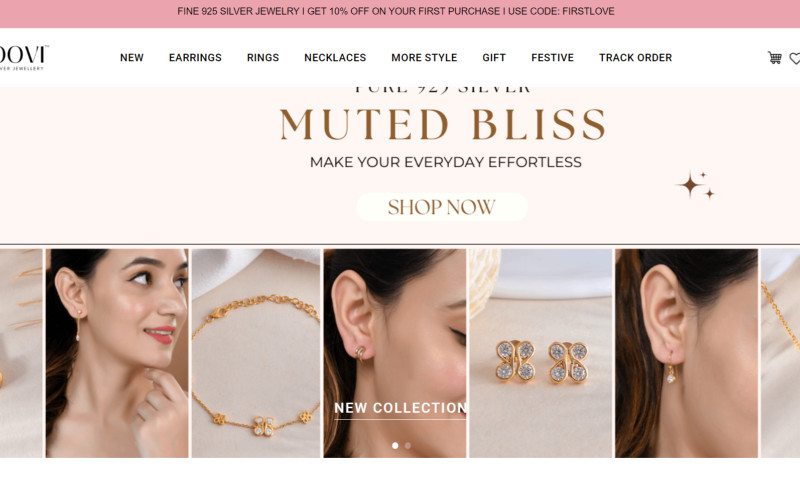Click the TRACK ORDER link
800x480 pixels.
[635, 58]
